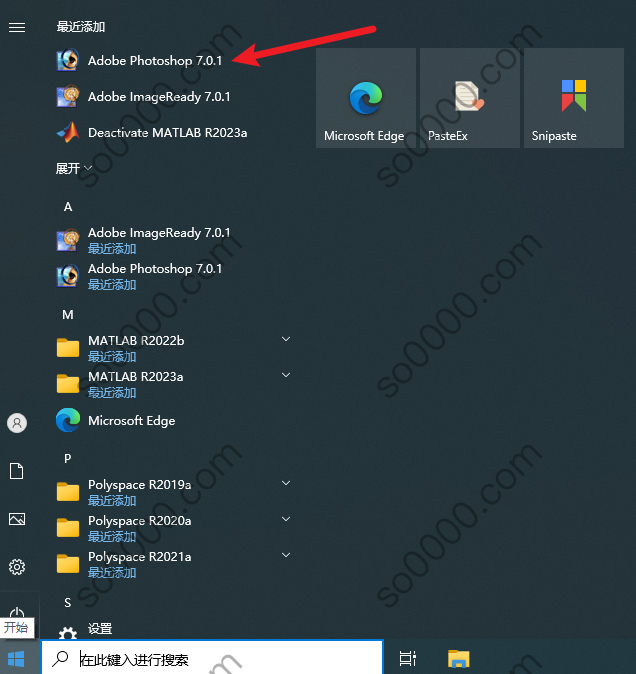
Task: Open Documents from the Start sidebar
Action: [17, 471]
